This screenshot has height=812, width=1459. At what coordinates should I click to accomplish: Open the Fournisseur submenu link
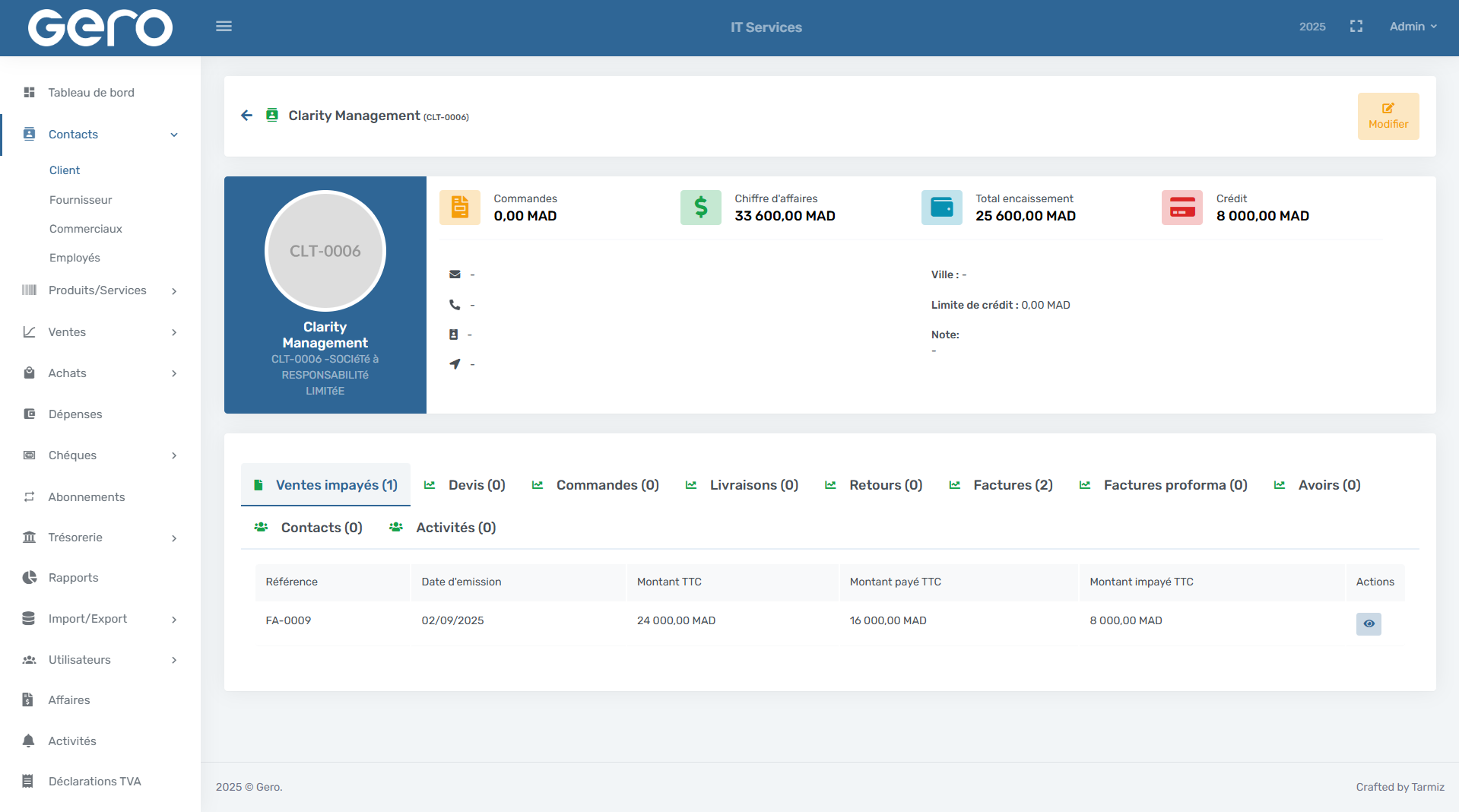coord(81,200)
